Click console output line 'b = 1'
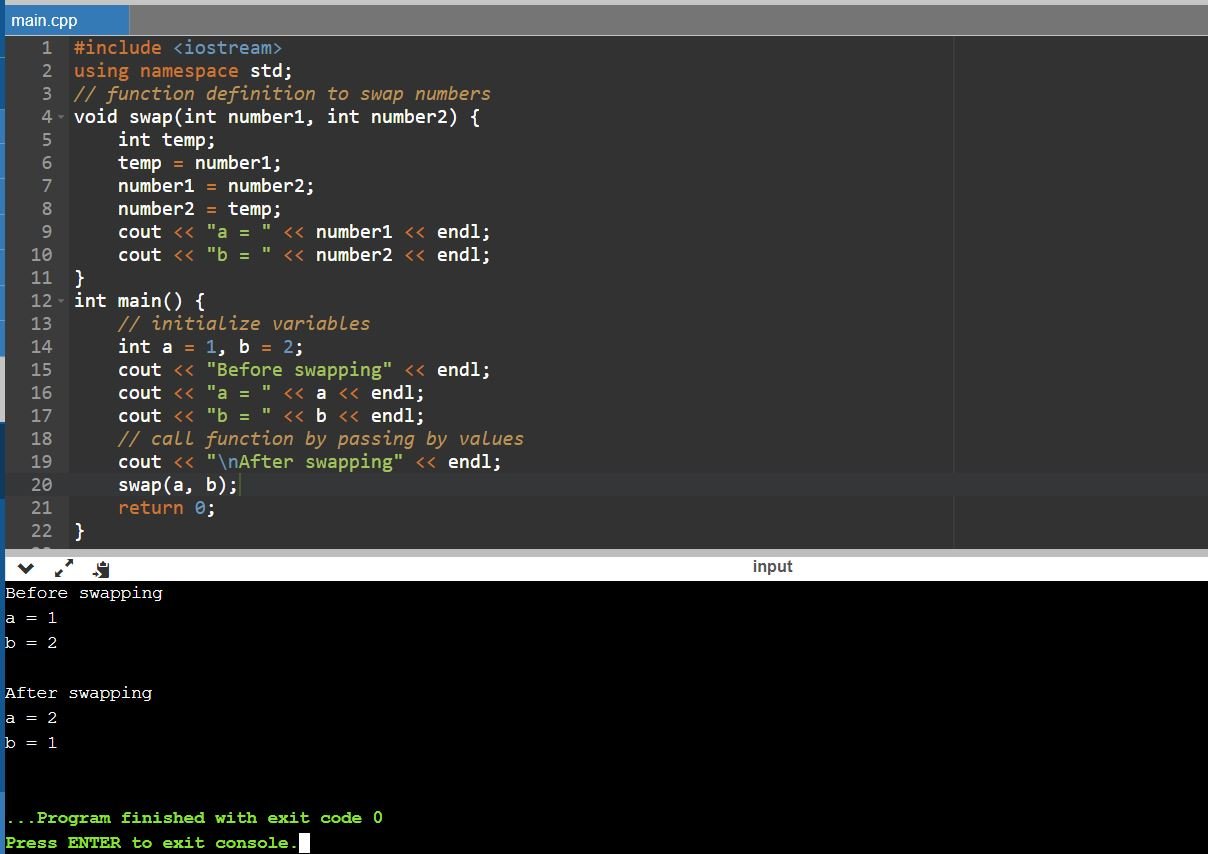This screenshot has width=1208, height=854. (31, 743)
